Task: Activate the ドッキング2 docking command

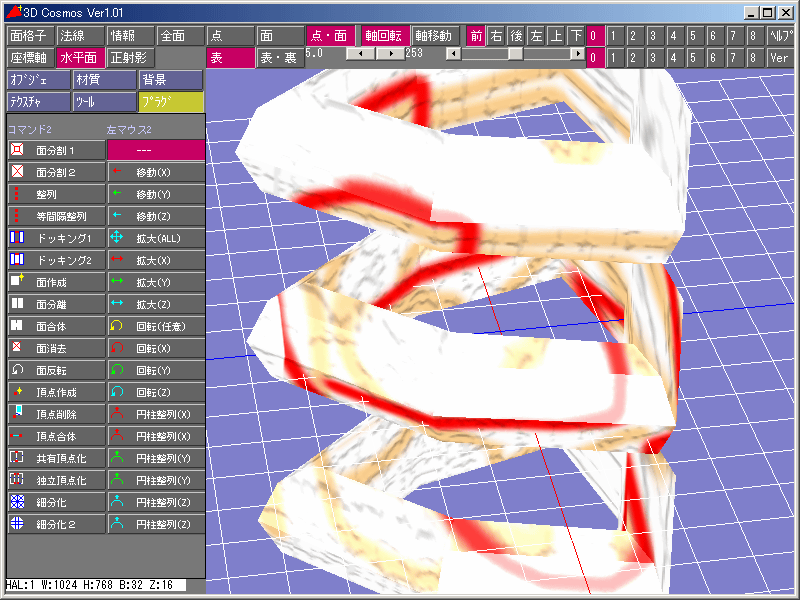Action: pyautogui.click(x=57, y=260)
